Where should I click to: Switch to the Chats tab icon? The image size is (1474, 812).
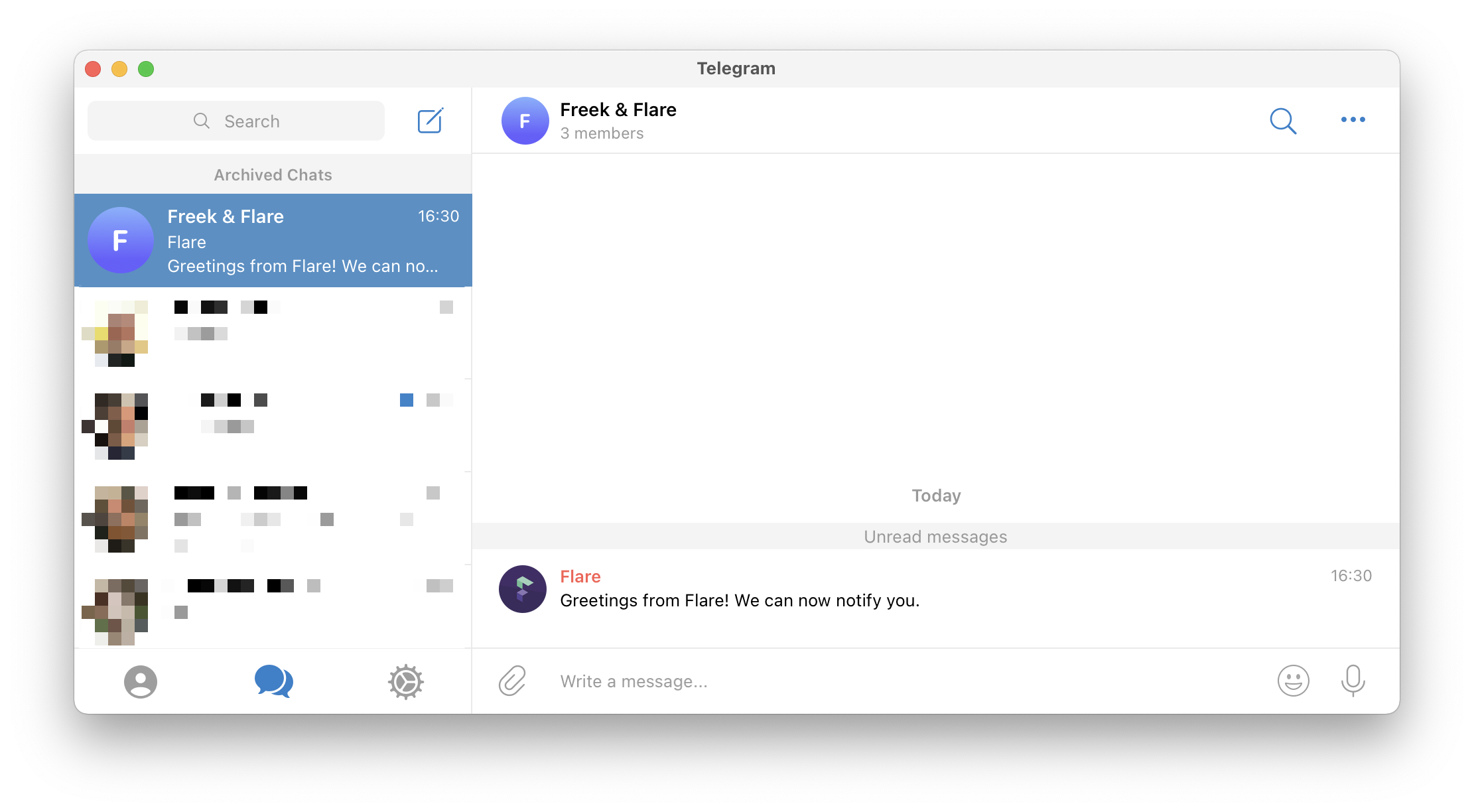click(x=273, y=681)
